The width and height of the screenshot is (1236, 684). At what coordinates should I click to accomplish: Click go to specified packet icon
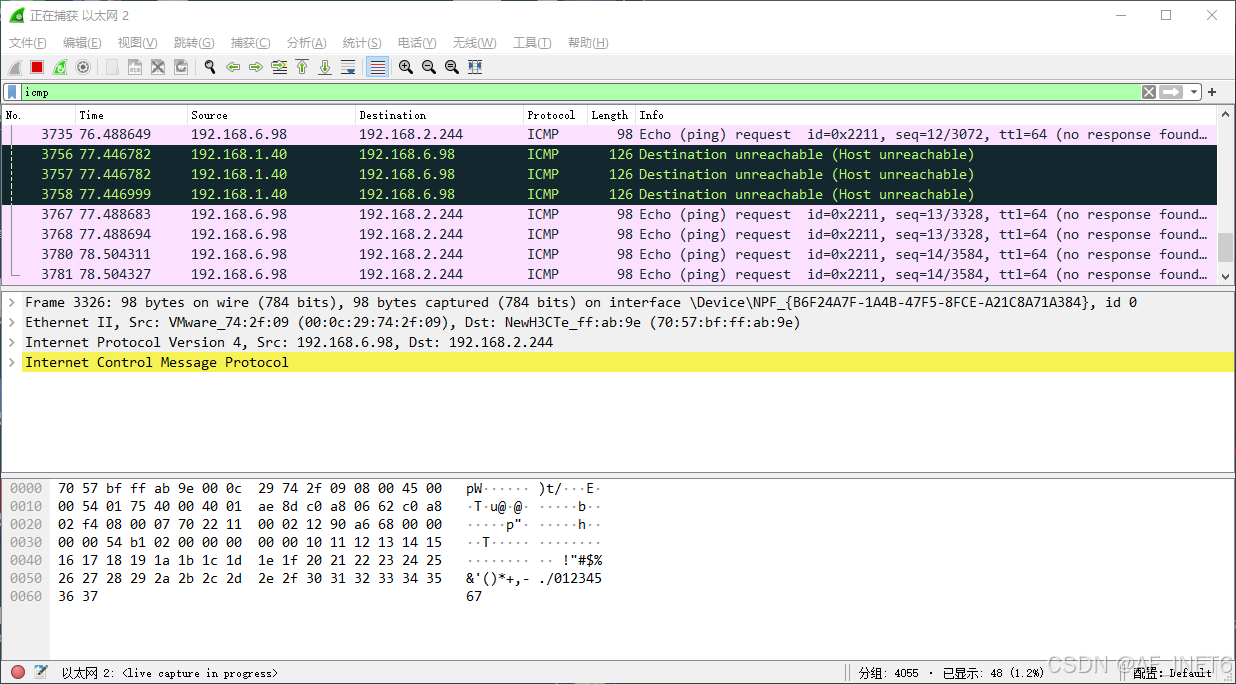pyautogui.click(x=279, y=67)
